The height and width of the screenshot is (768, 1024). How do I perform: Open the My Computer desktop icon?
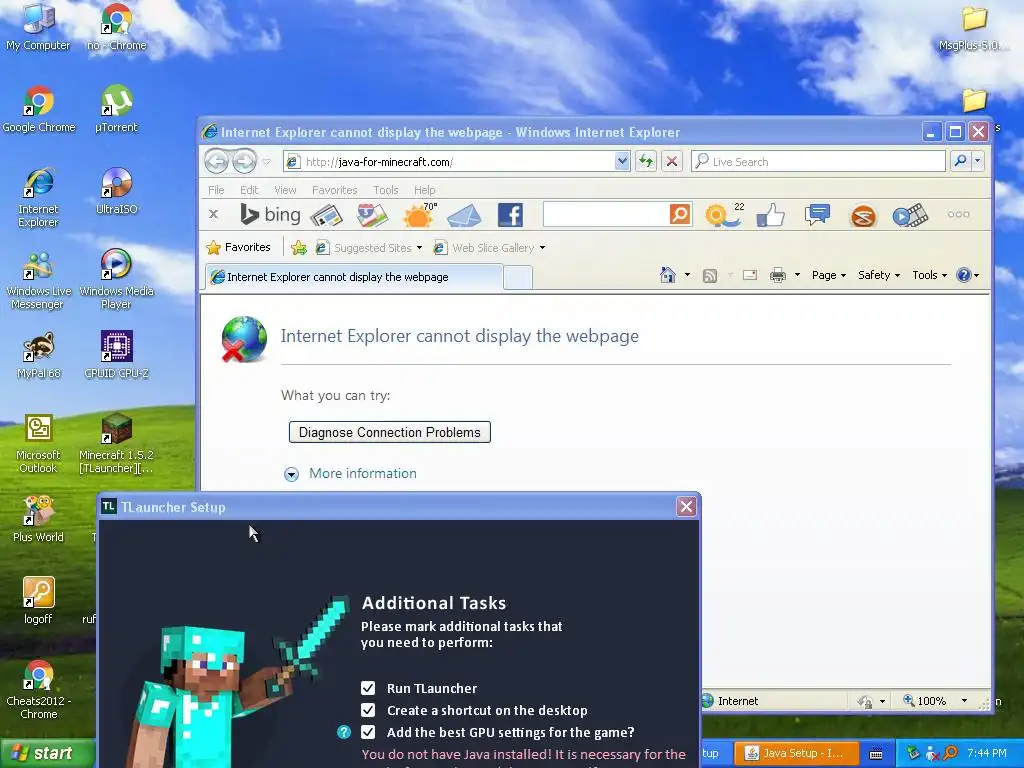click(38, 26)
